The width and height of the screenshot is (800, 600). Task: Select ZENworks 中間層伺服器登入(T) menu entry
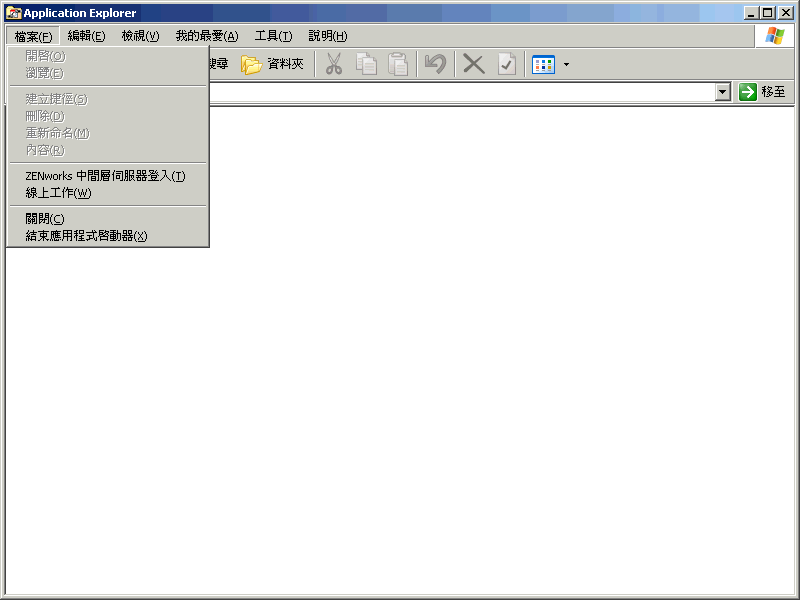(108, 176)
